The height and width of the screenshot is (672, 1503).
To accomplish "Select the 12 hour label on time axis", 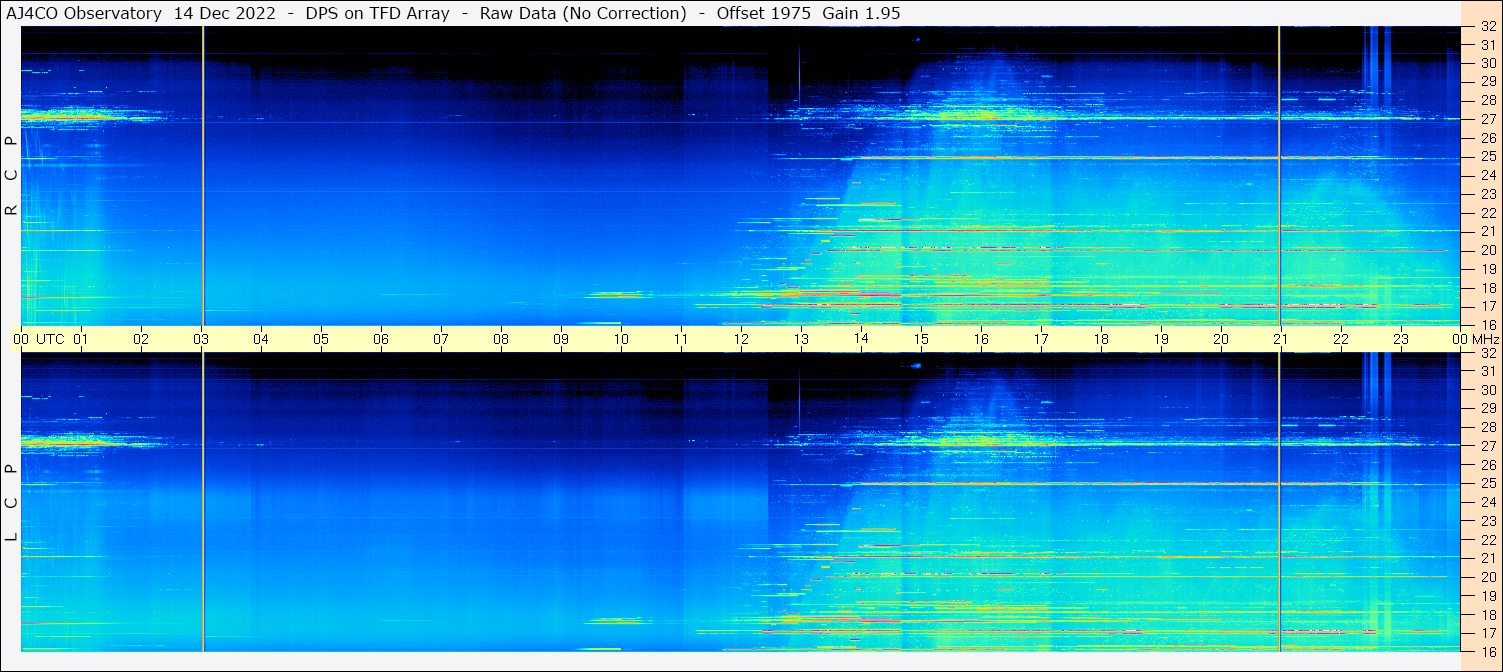I will click(x=741, y=339).
